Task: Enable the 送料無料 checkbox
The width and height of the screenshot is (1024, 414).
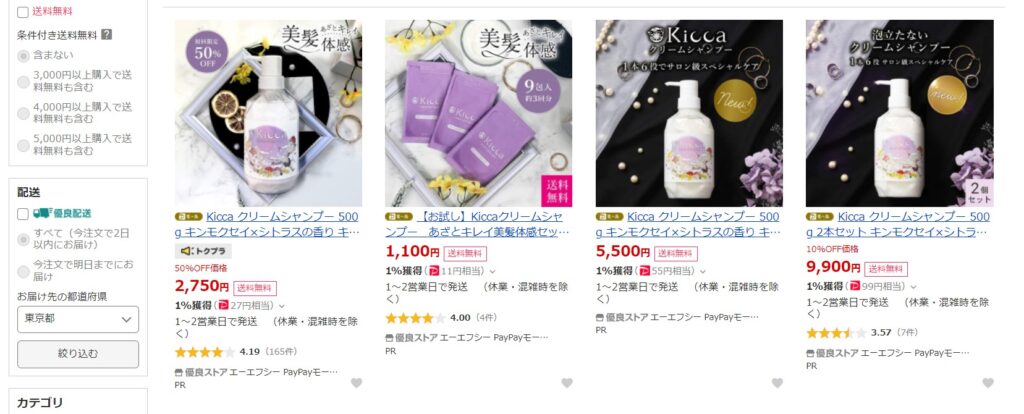Action: [x=23, y=11]
